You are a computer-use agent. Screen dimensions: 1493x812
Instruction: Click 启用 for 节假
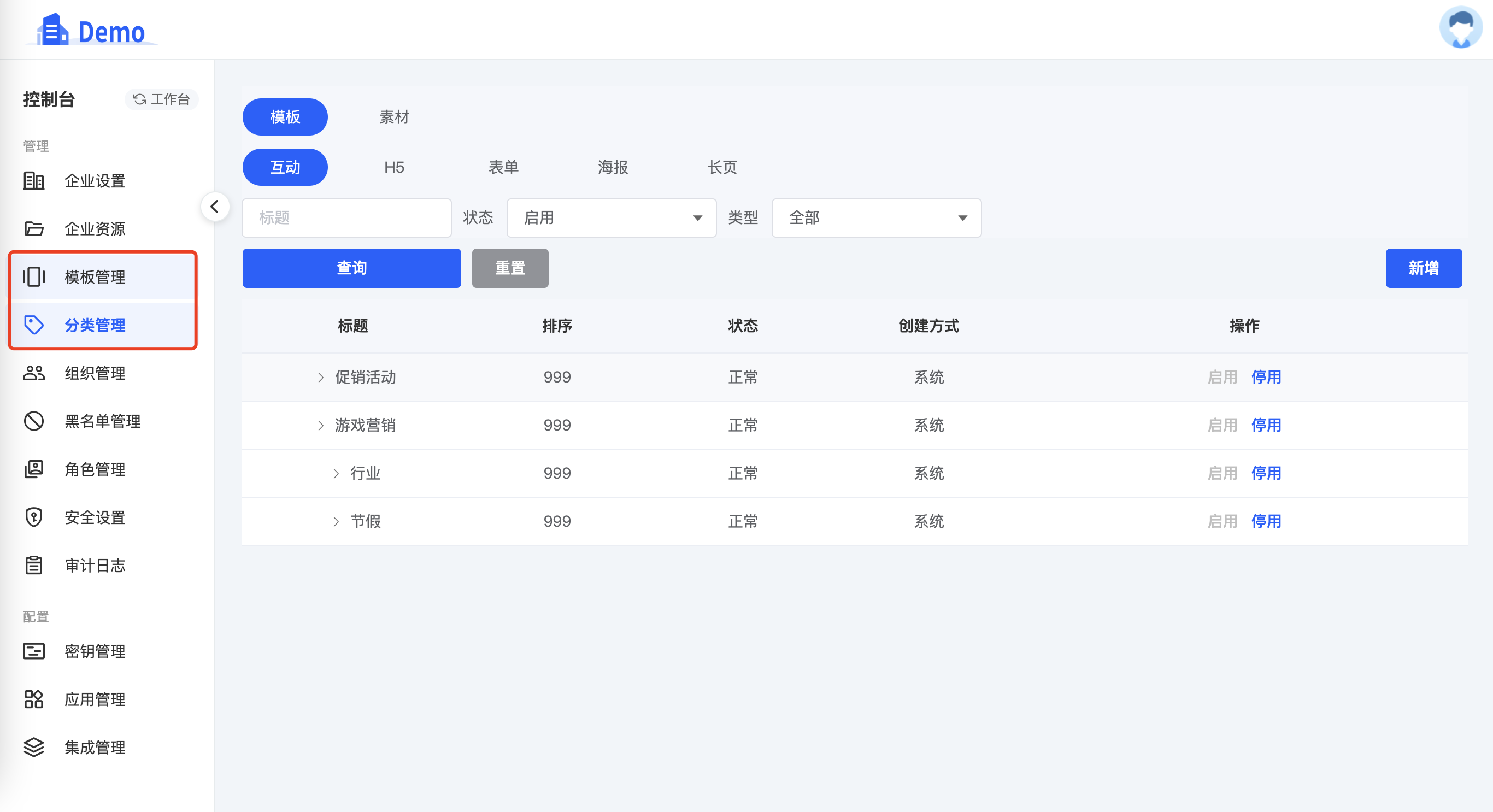(1222, 522)
